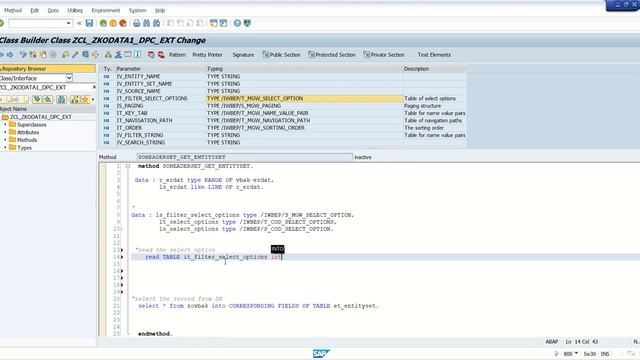Click the yellow Exit button icon

[113, 23]
